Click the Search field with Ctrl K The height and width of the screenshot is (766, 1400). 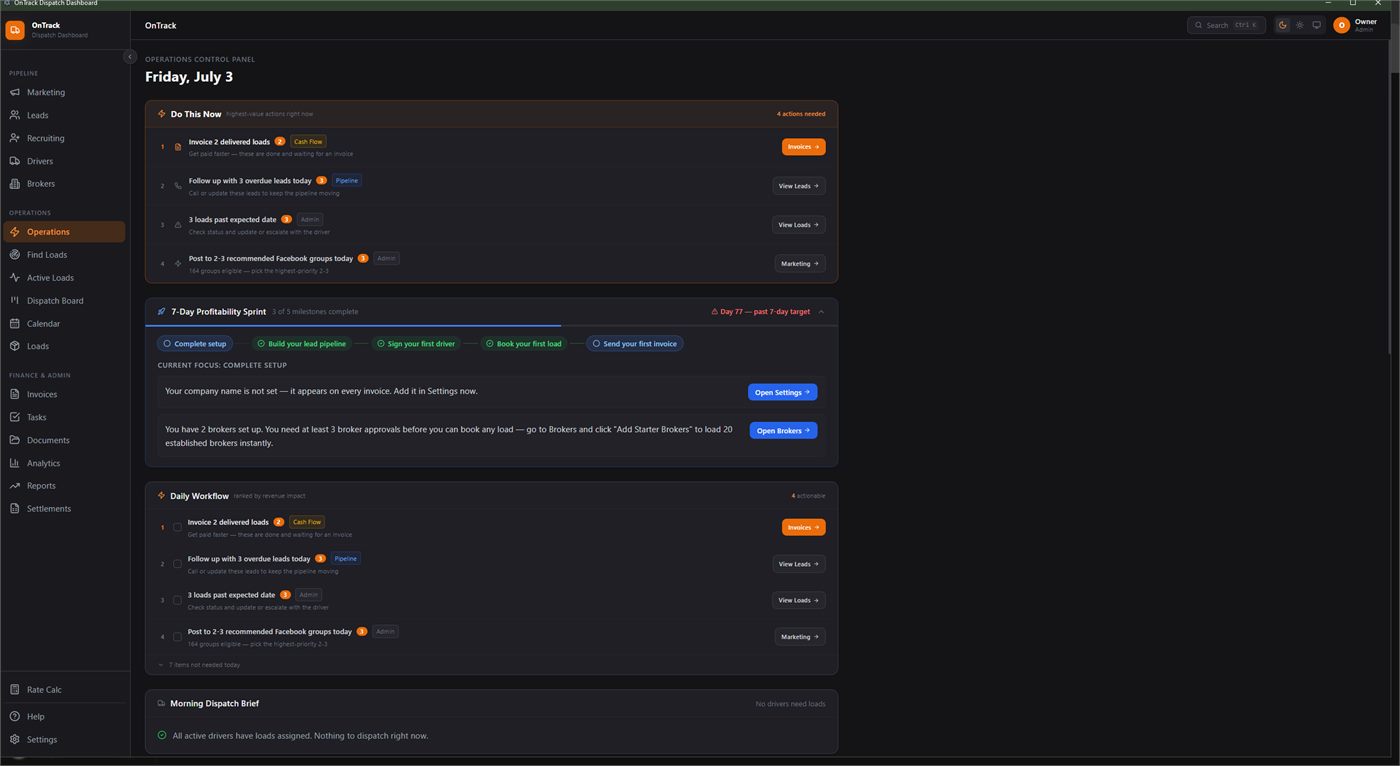point(1226,25)
